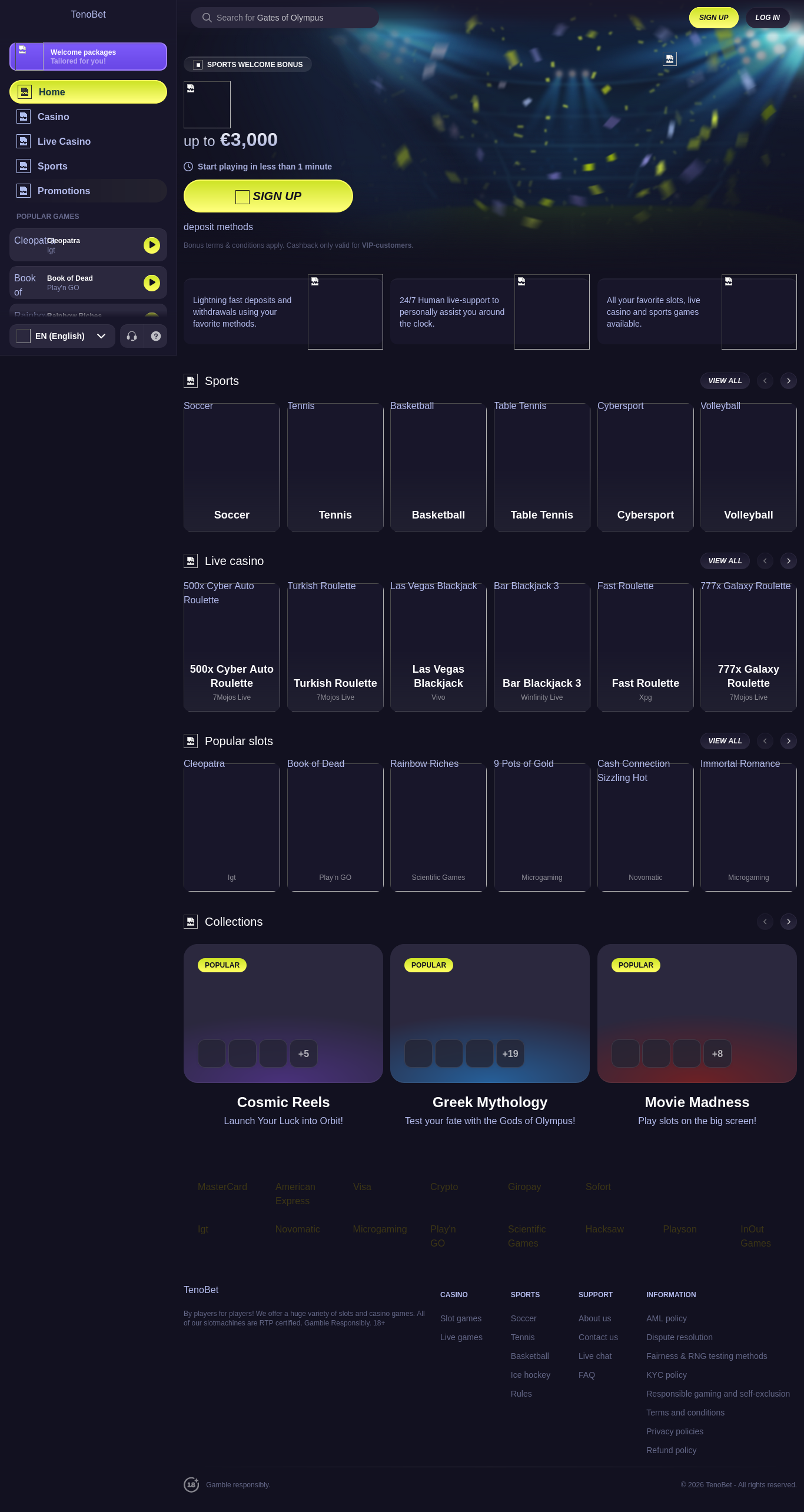Advance Live casino carousel with right arrow
804x1512 pixels.
(789, 561)
